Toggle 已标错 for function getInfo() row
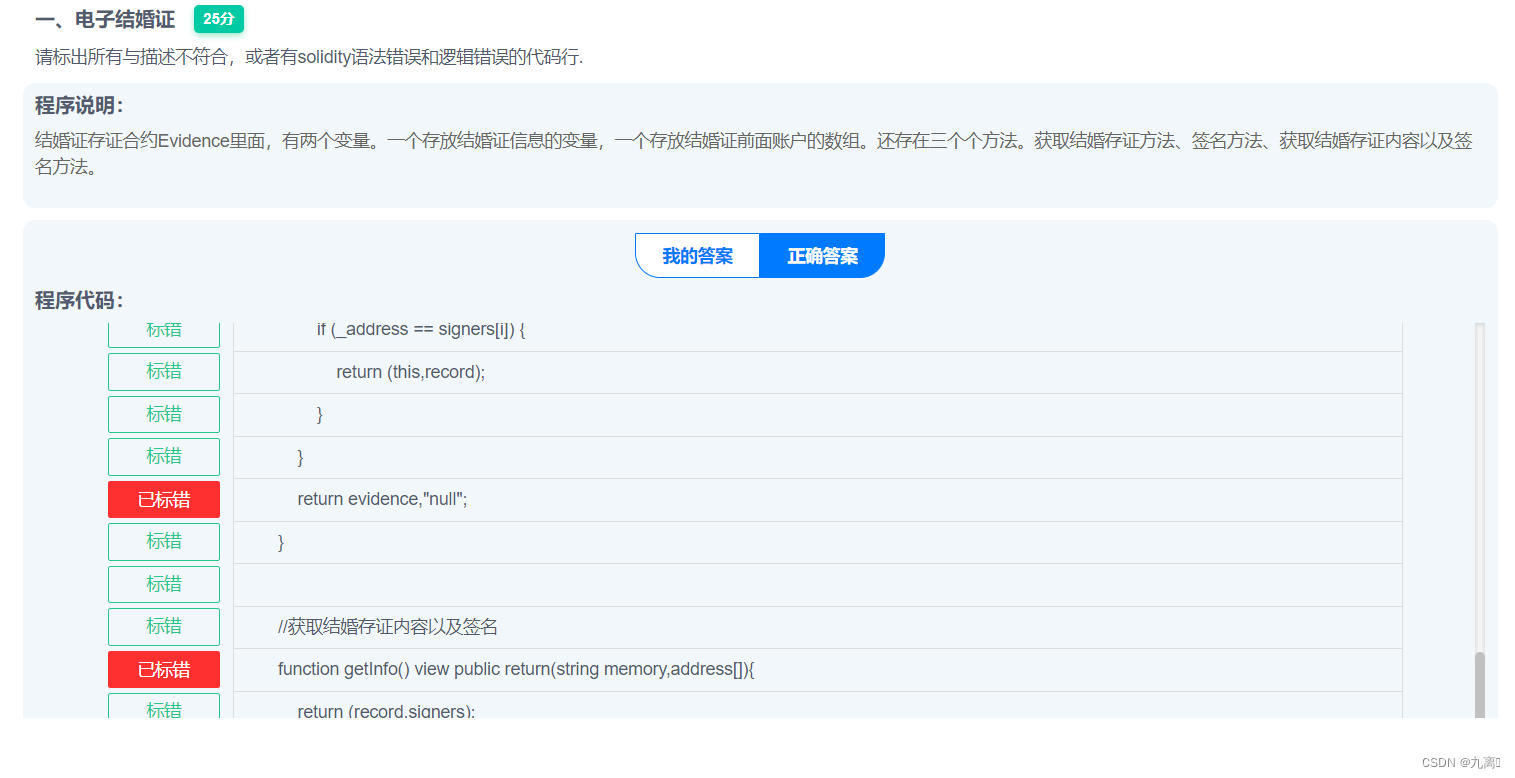The image size is (1515, 778). coord(164,669)
